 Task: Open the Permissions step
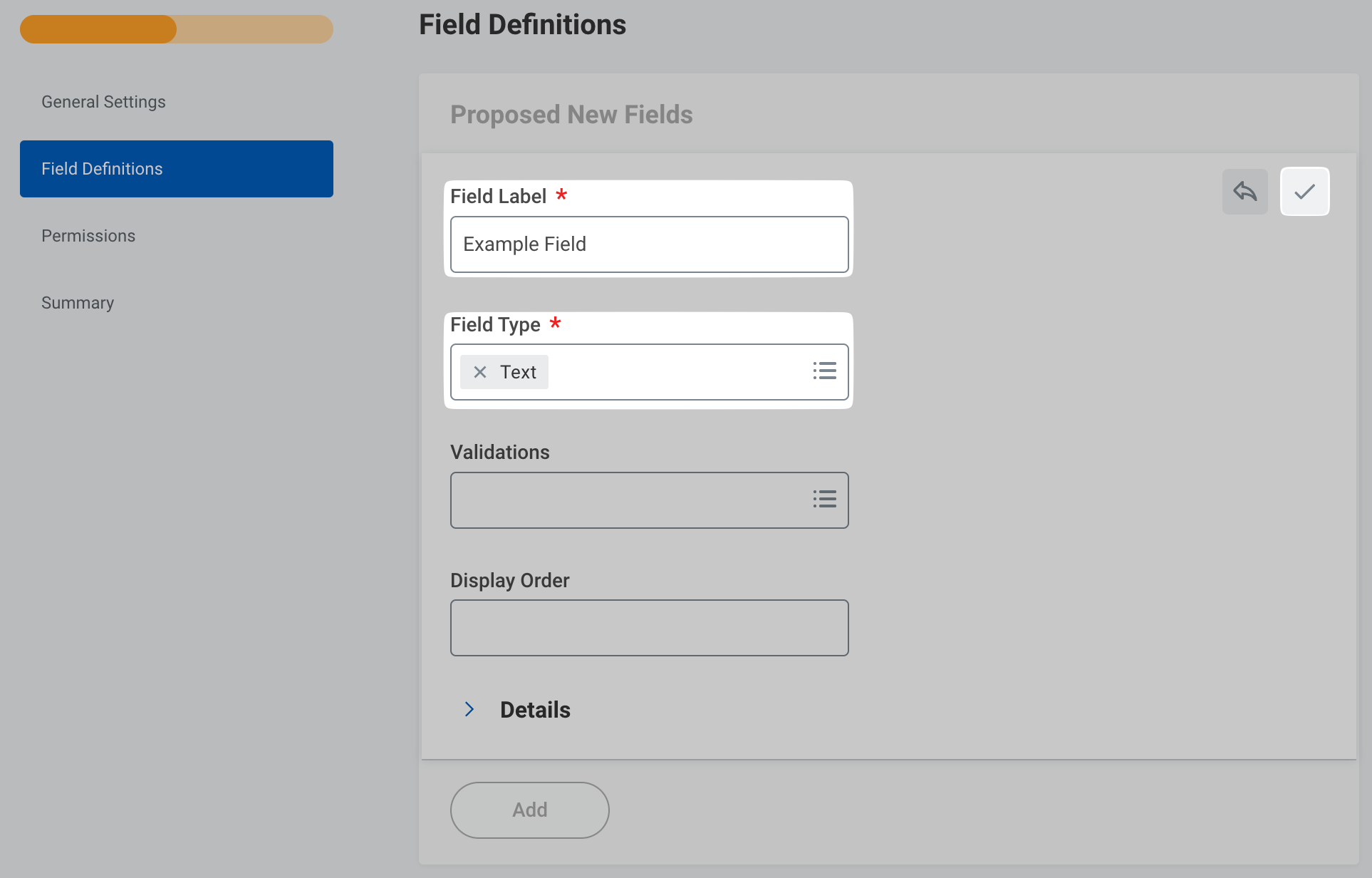coord(88,236)
